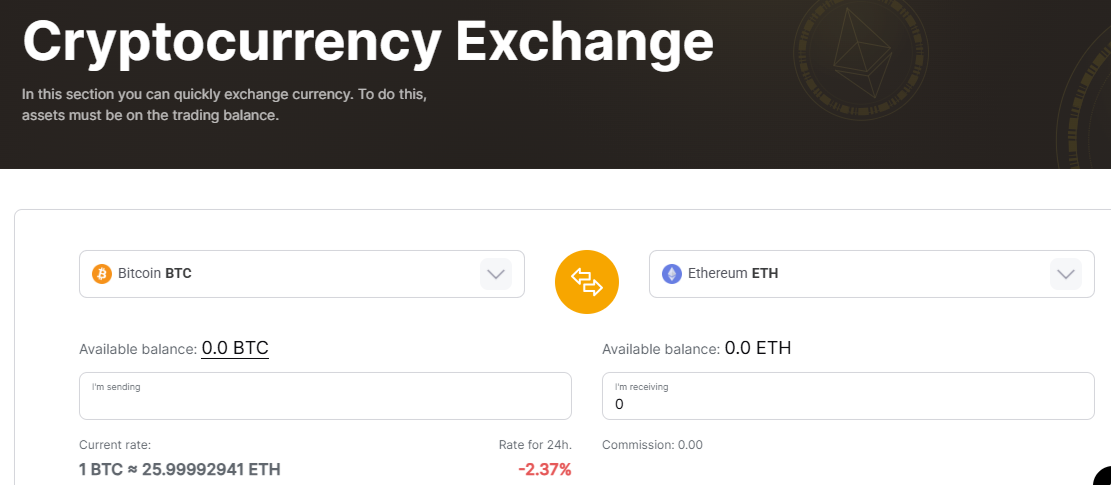Click the Ethereum logo in the receiving selector
This screenshot has width=1111, height=485.
(672, 273)
